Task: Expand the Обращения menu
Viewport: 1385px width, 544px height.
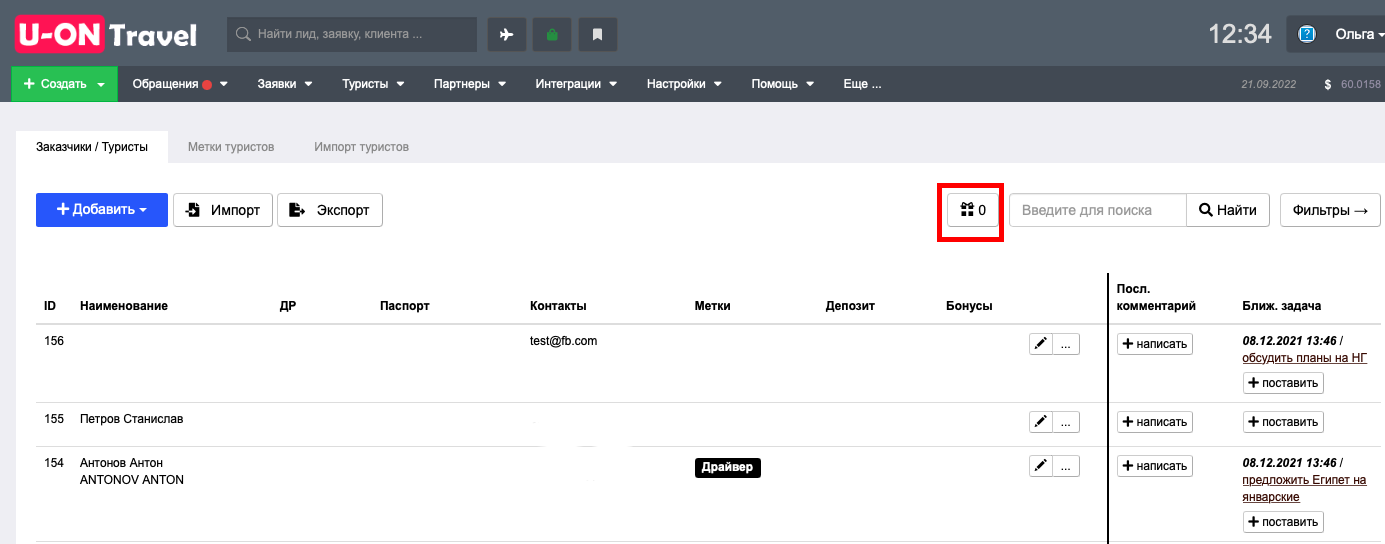Action: click(181, 84)
